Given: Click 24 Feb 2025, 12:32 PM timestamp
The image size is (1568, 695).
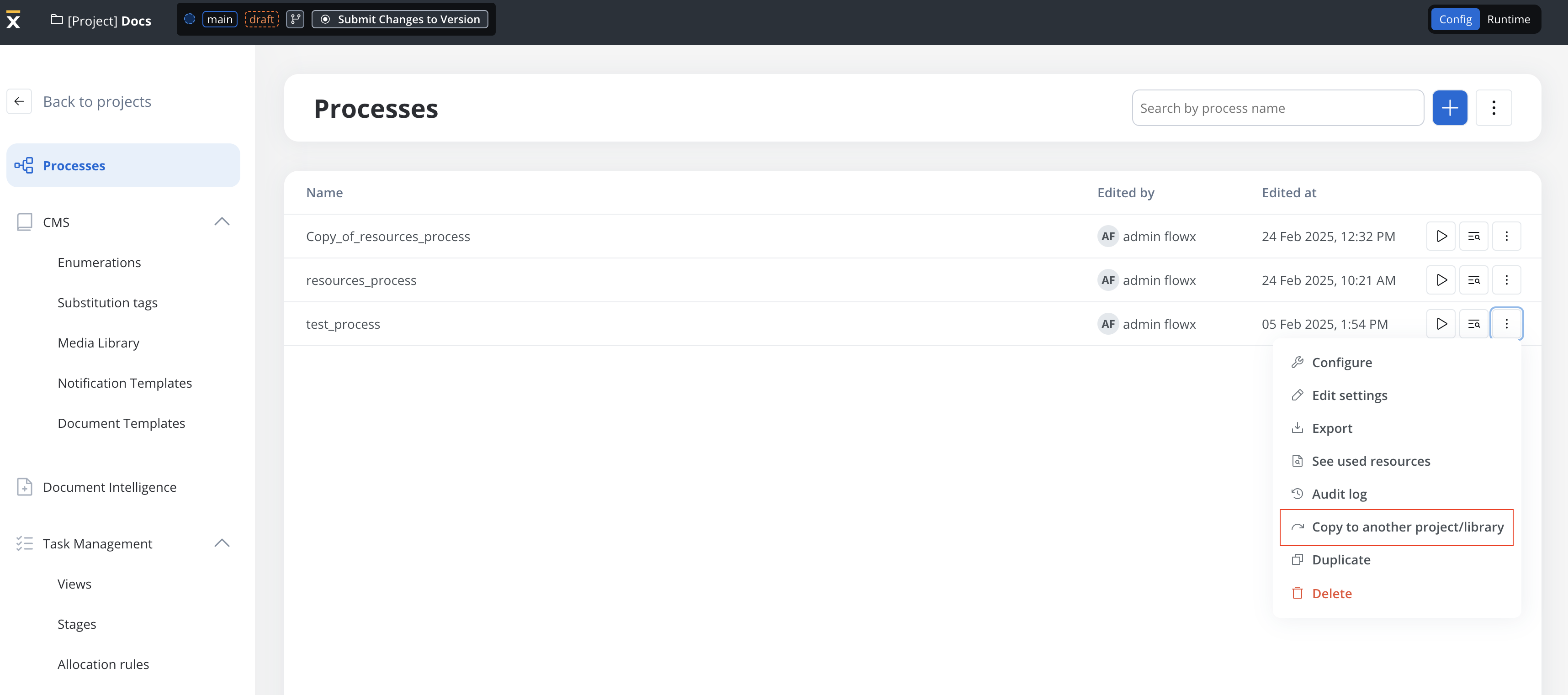Looking at the screenshot, I should point(1328,236).
